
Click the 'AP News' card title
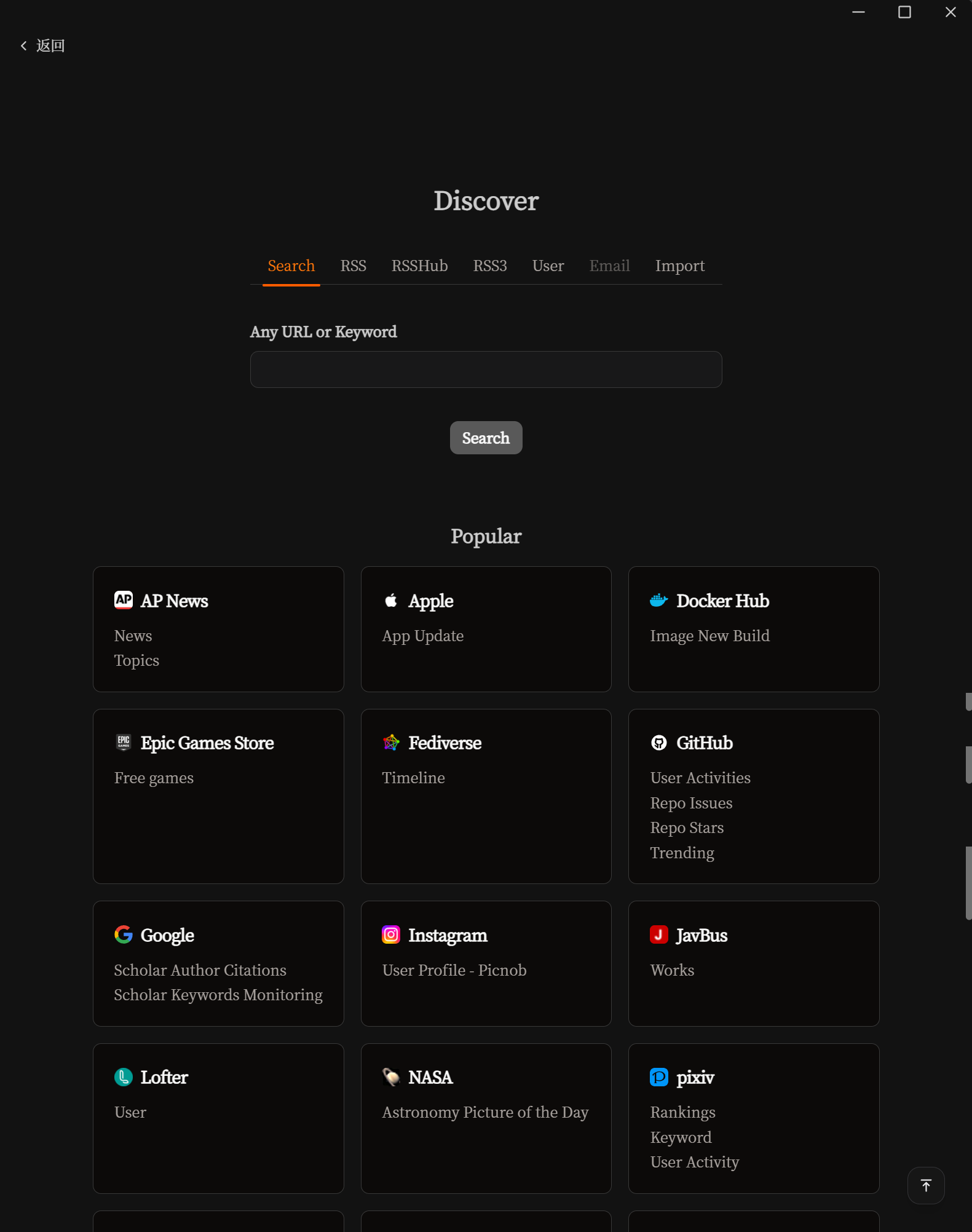pyautogui.click(x=175, y=601)
